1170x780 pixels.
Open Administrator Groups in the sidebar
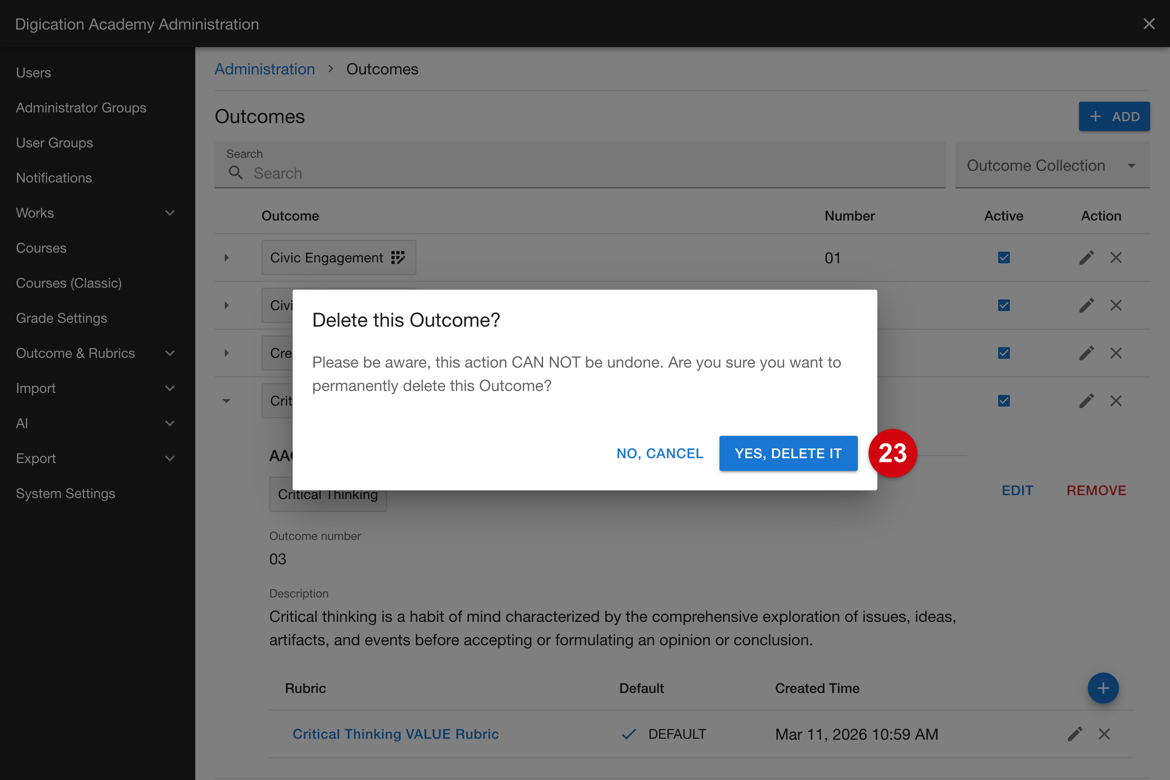coord(81,107)
